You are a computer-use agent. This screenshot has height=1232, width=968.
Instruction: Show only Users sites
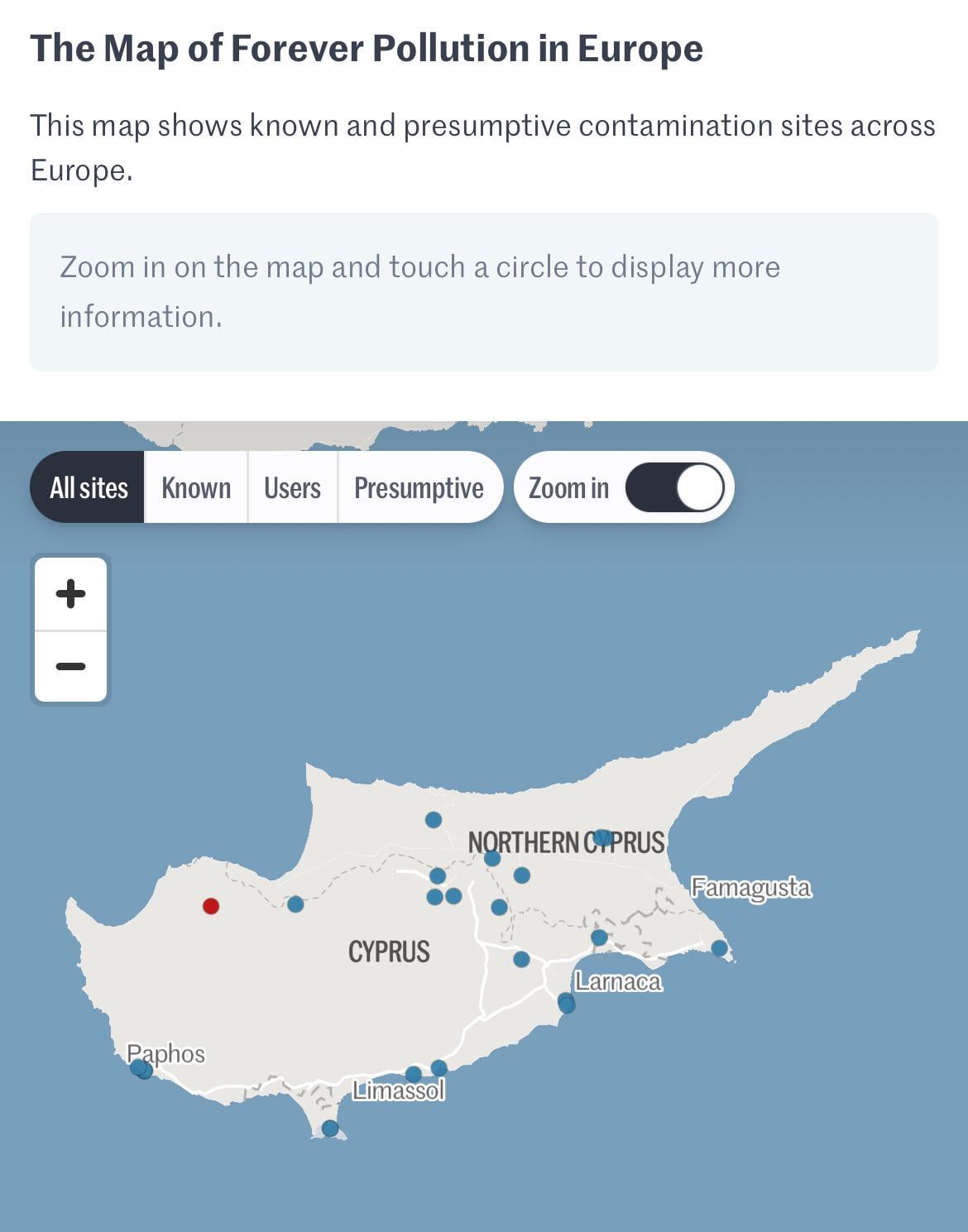pos(292,487)
